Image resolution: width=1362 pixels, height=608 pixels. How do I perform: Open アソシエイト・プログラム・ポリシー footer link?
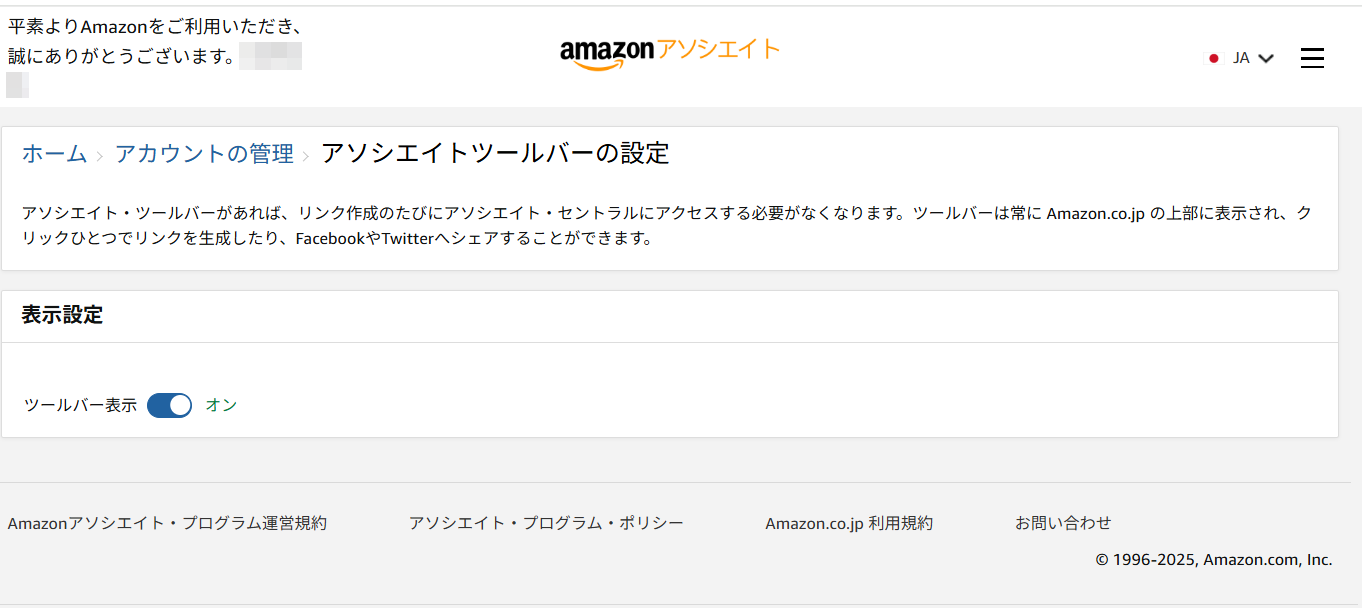tap(546, 523)
